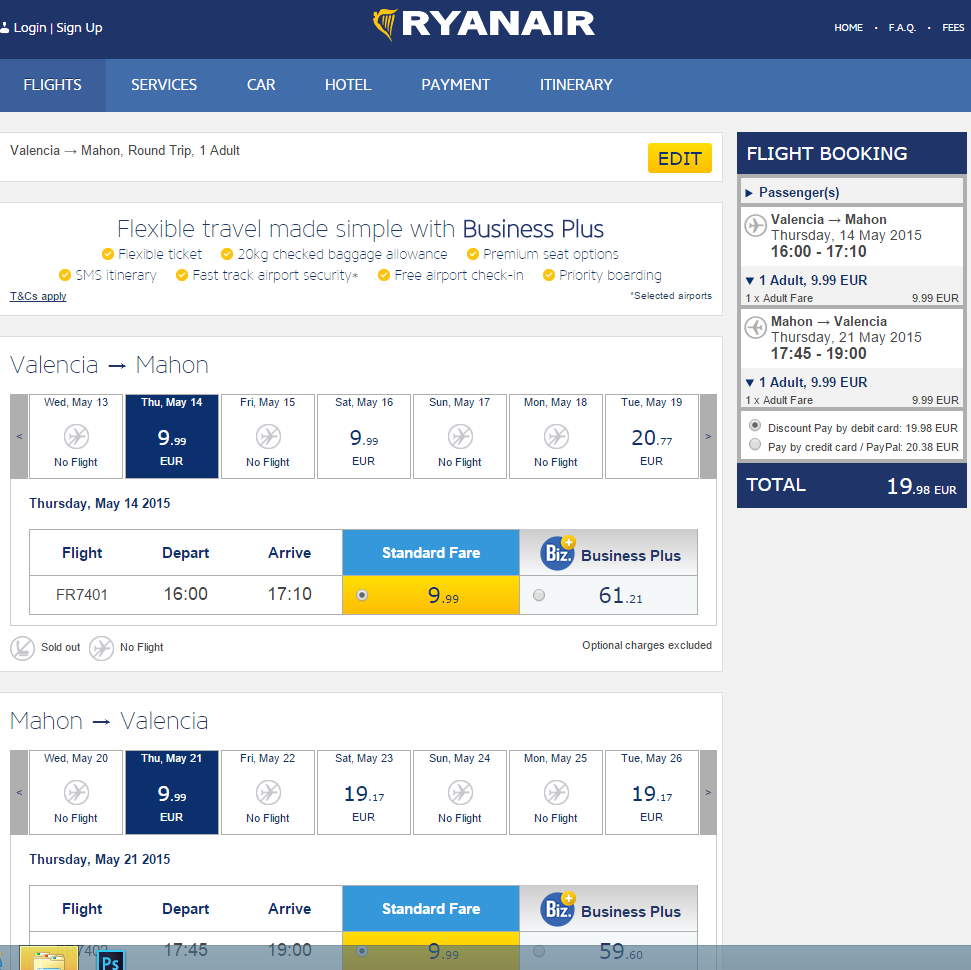Select return date Sat, May 23
This screenshot has height=970, width=971.
(364, 792)
